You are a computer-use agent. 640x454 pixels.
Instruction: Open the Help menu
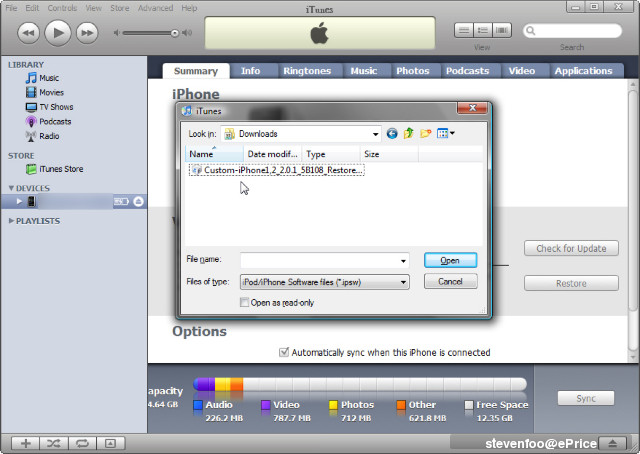[189, 8]
